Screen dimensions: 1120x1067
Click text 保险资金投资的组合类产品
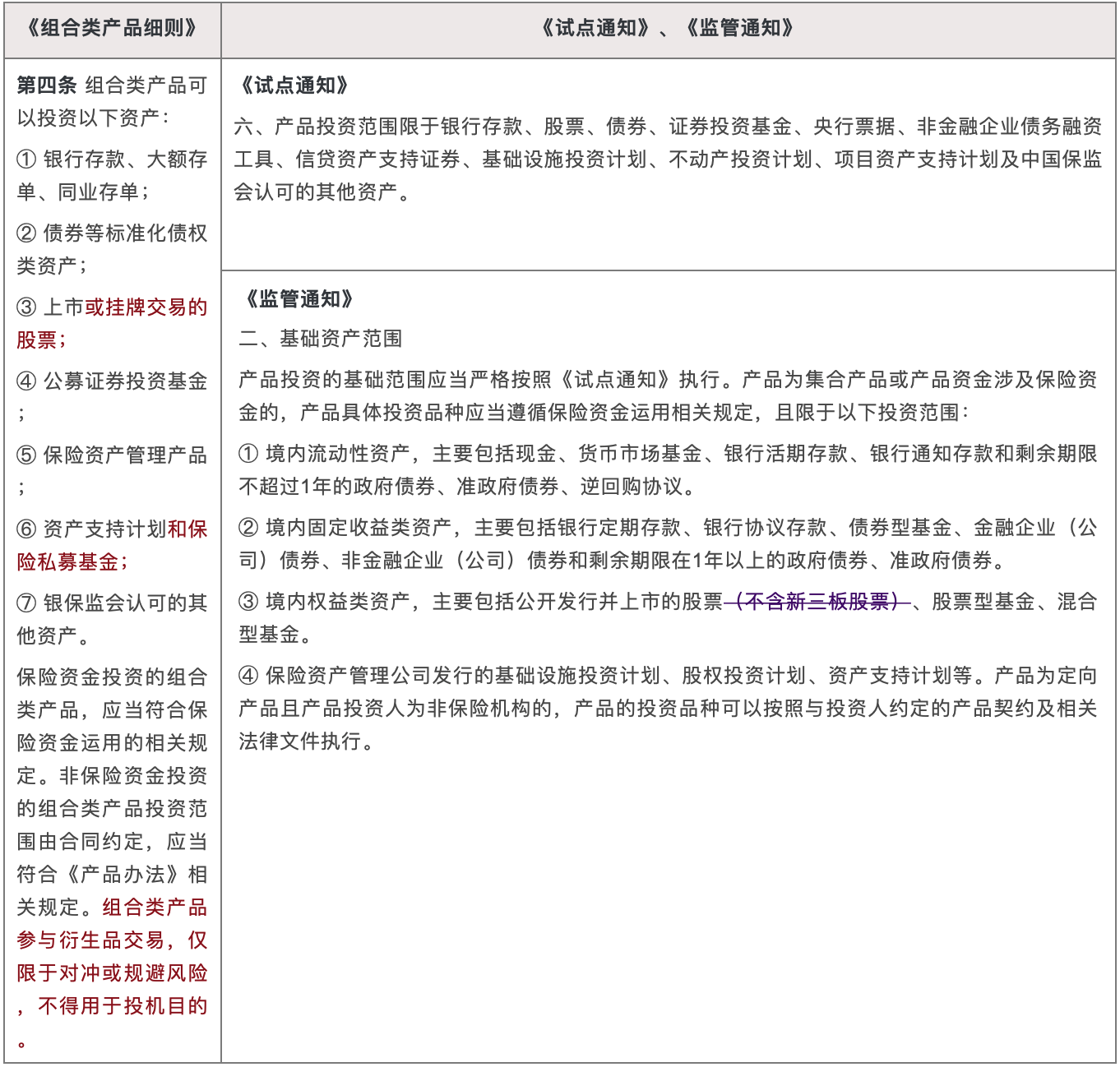click(112, 694)
